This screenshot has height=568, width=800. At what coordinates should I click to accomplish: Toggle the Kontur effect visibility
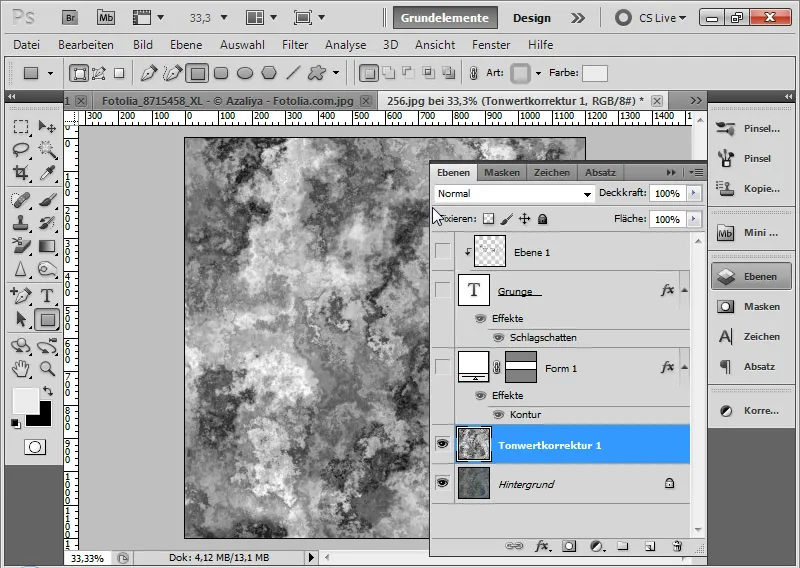[498, 414]
